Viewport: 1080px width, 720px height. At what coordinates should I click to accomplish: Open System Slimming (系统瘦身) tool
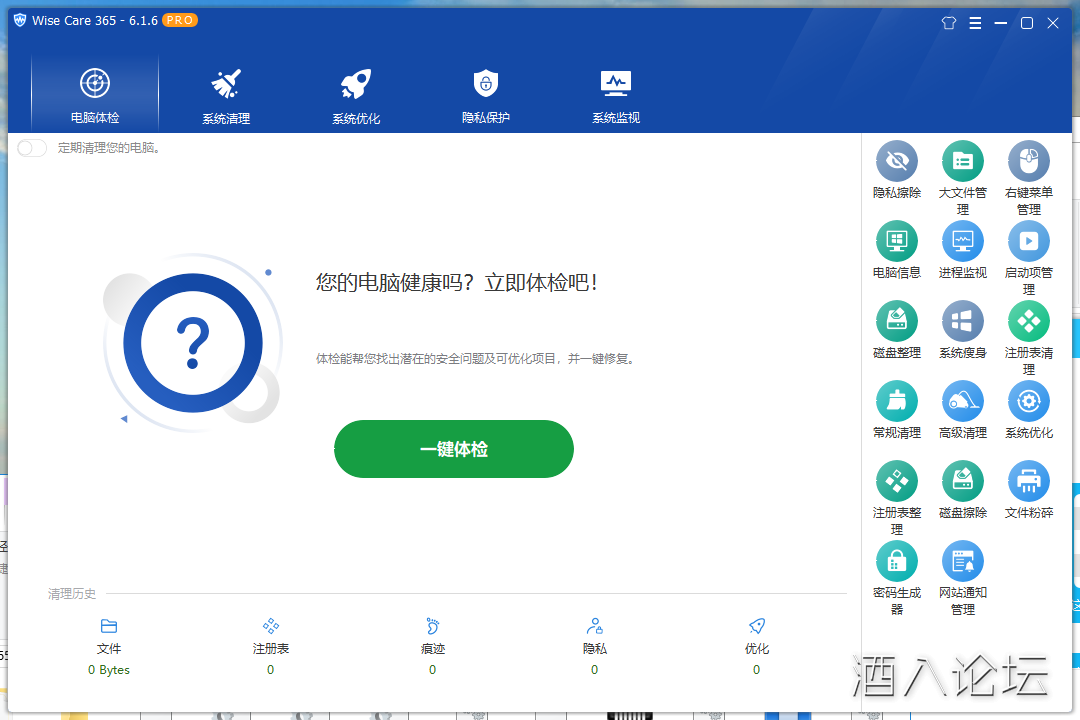pos(962,320)
